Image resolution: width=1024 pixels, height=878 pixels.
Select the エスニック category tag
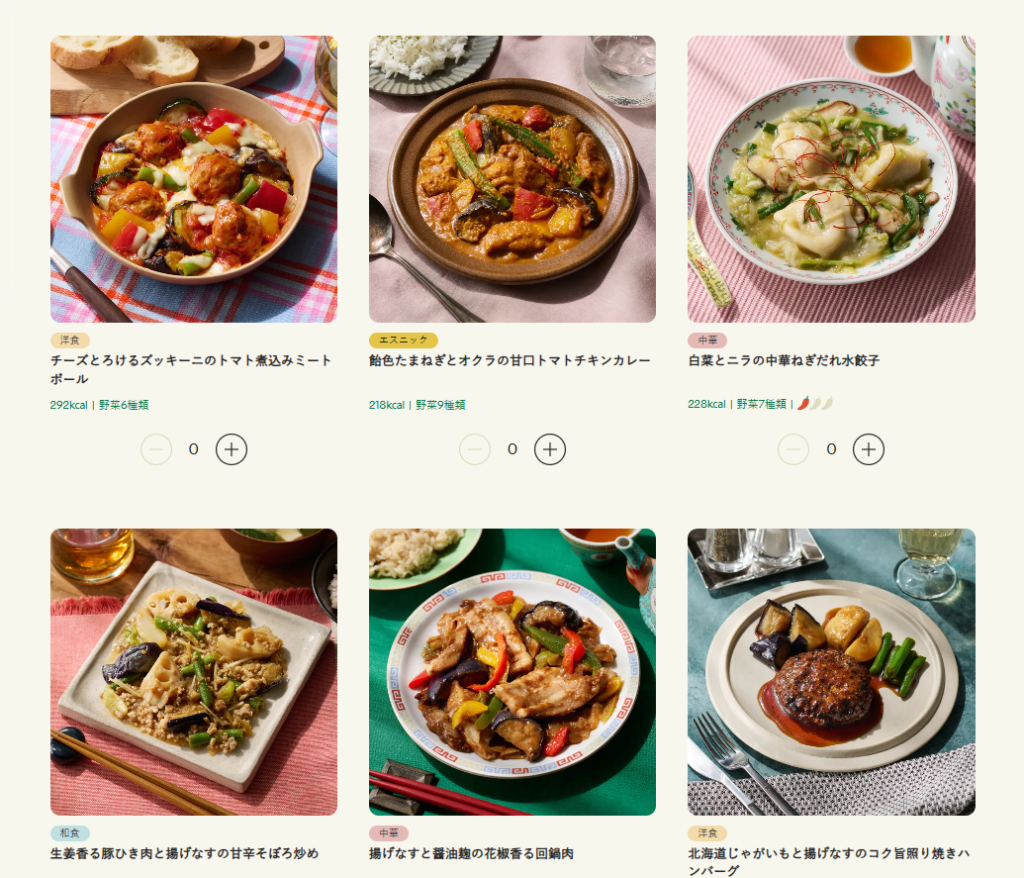click(x=403, y=340)
